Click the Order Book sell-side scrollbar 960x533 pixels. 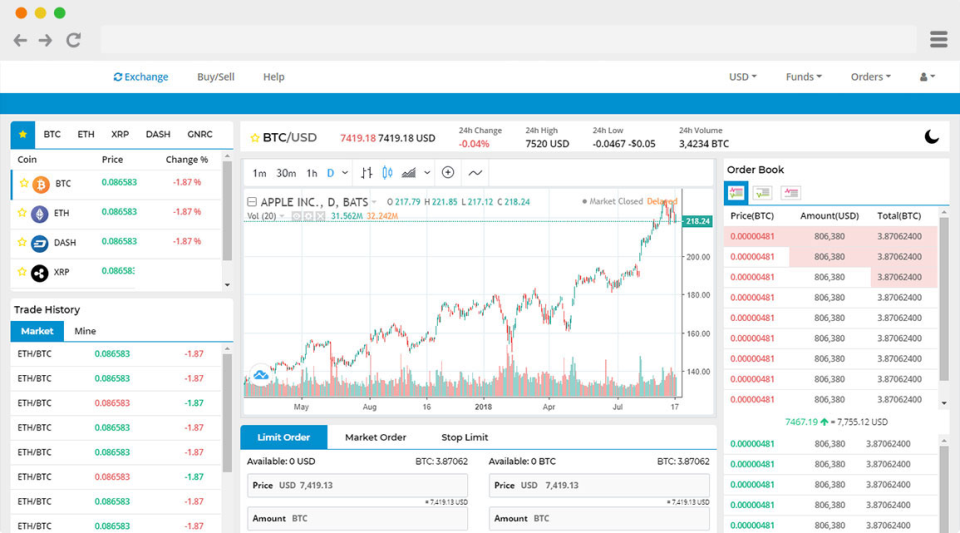[943, 300]
